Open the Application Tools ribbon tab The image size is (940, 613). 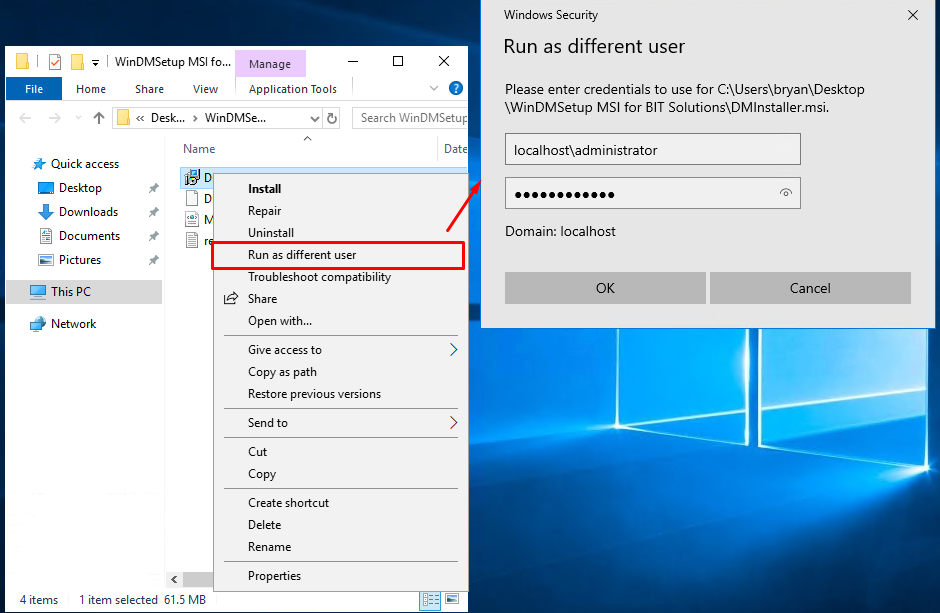(293, 89)
